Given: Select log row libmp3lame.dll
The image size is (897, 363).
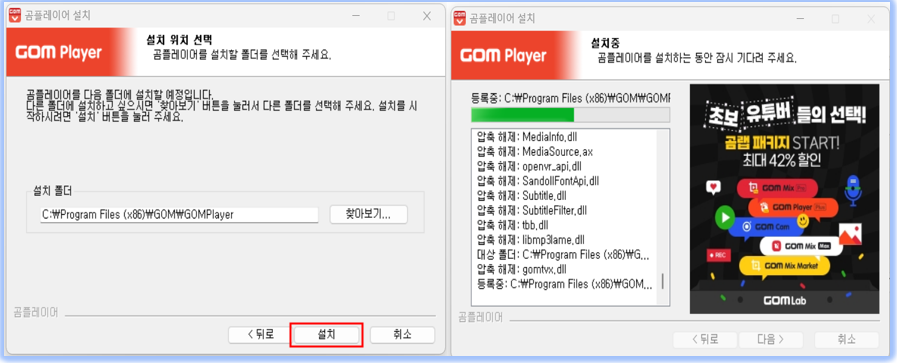Looking at the screenshot, I should pyautogui.click(x=531, y=240).
